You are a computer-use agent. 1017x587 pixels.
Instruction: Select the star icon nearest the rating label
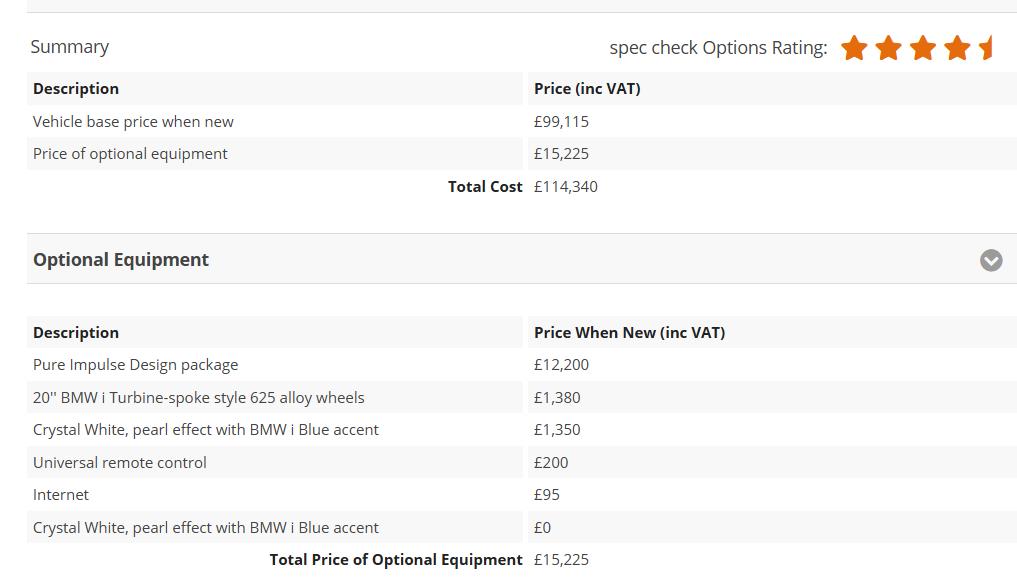[855, 47]
